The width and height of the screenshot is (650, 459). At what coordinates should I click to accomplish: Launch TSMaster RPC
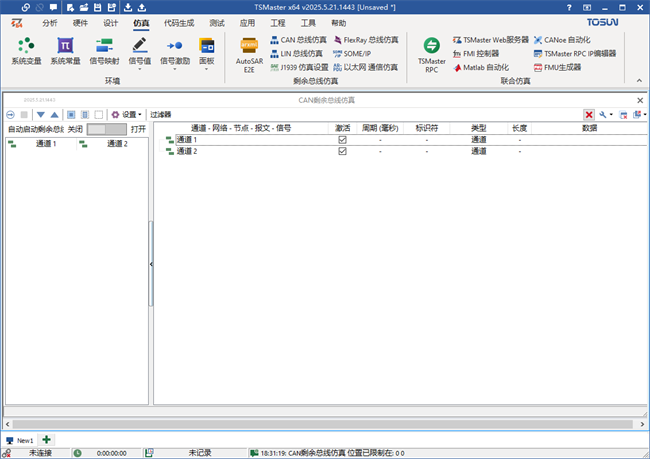tap(432, 52)
